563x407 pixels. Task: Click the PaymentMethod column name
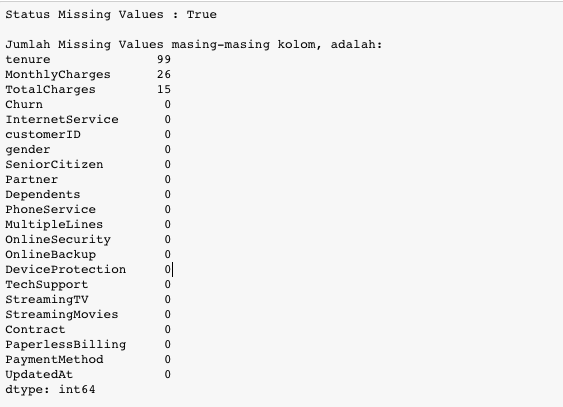point(54,359)
